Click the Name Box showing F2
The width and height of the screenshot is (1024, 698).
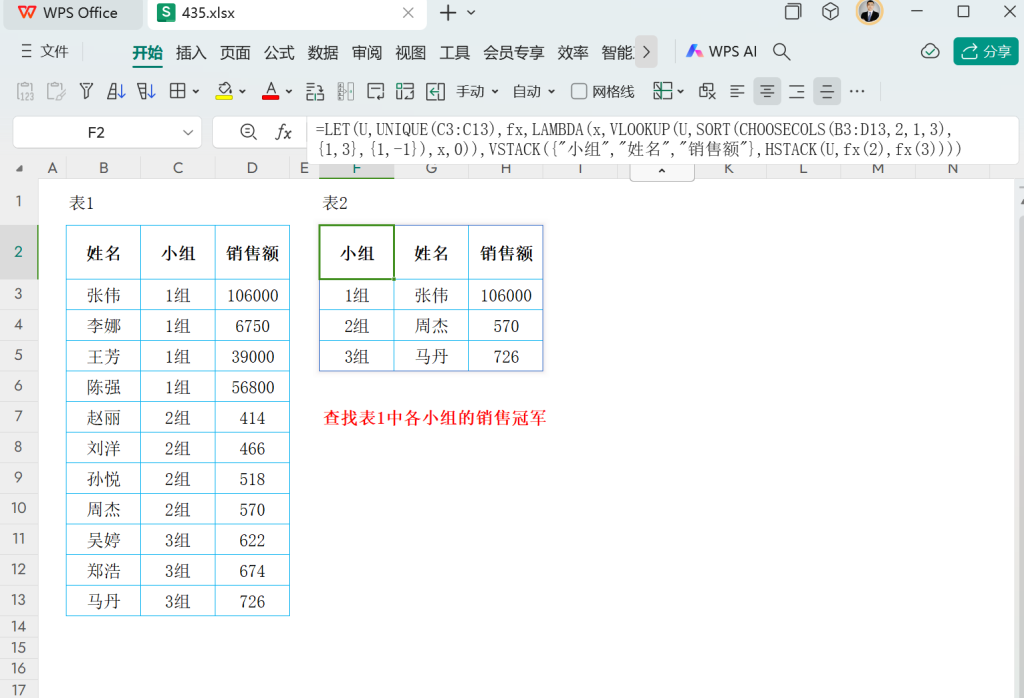[96, 133]
